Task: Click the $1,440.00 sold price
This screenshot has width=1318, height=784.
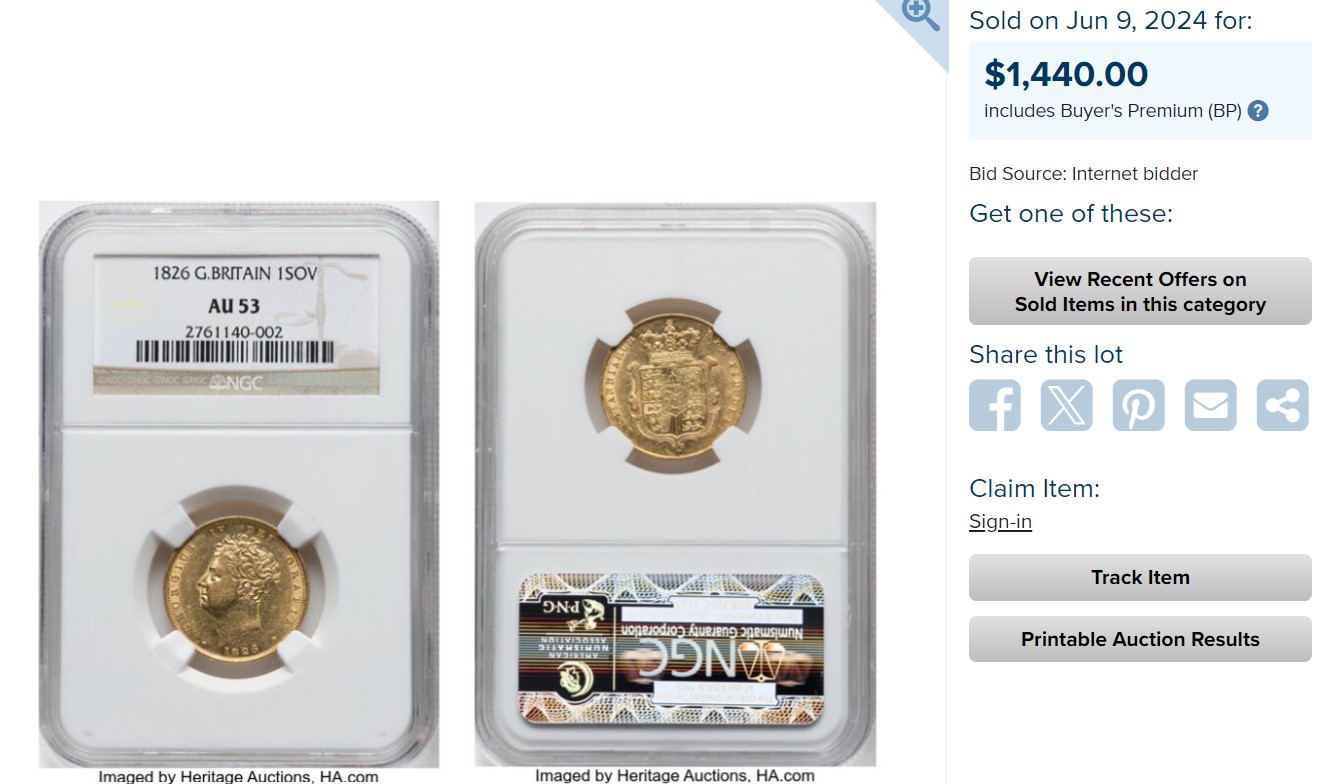Action: (x=1066, y=74)
